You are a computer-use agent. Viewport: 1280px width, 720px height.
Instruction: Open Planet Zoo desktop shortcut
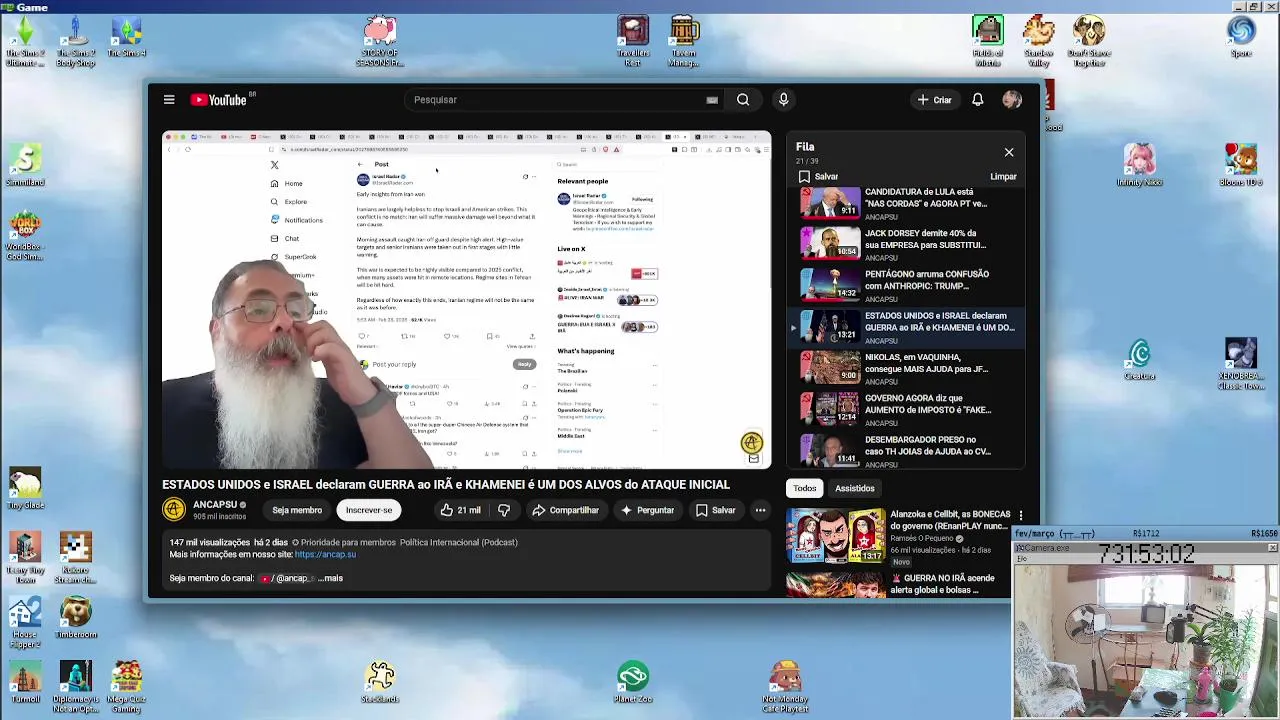(x=632, y=682)
